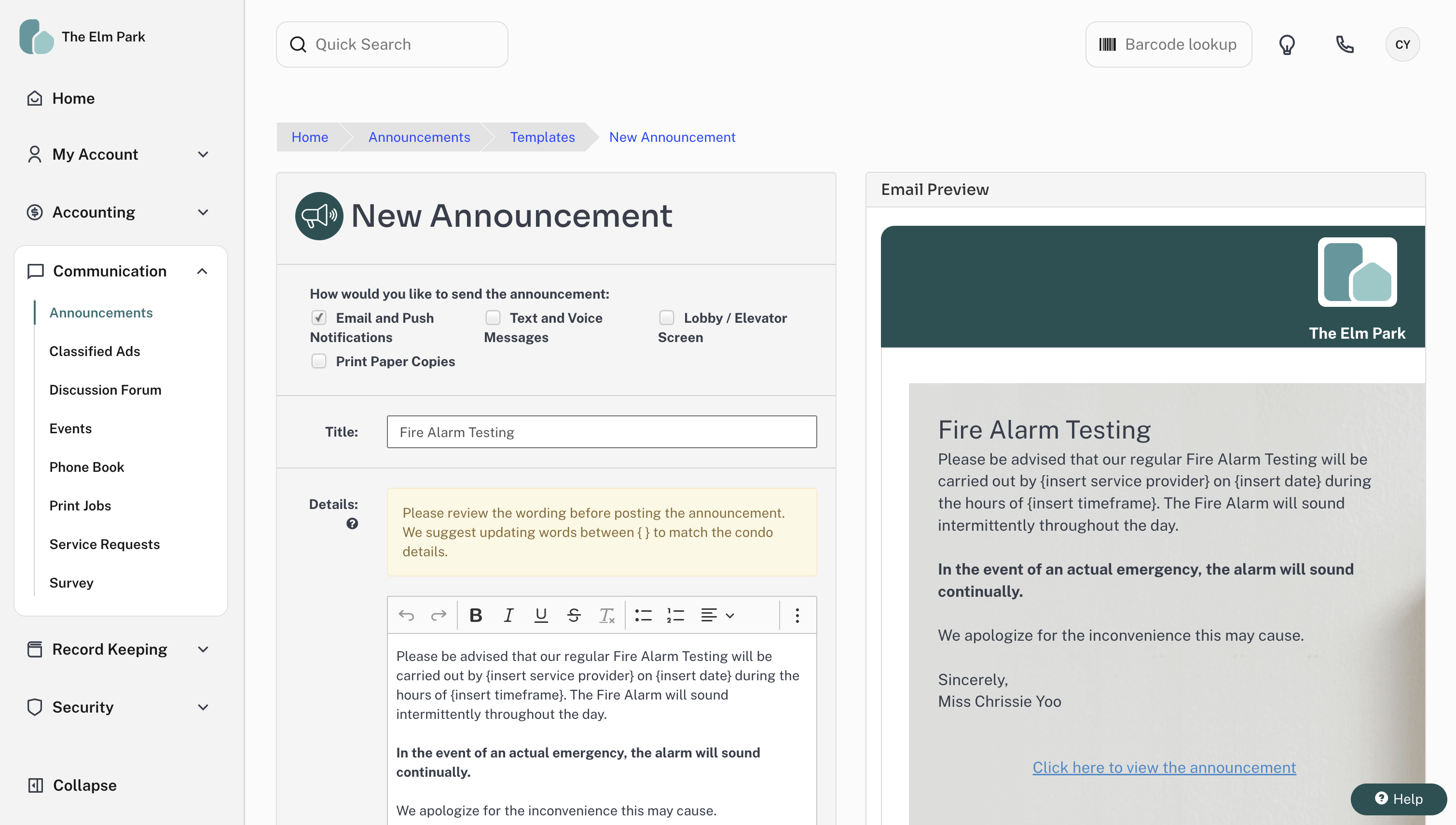This screenshot has width=1456, height=825.
Task: Click the strikethrough icon
Action: tap(573, 615)
